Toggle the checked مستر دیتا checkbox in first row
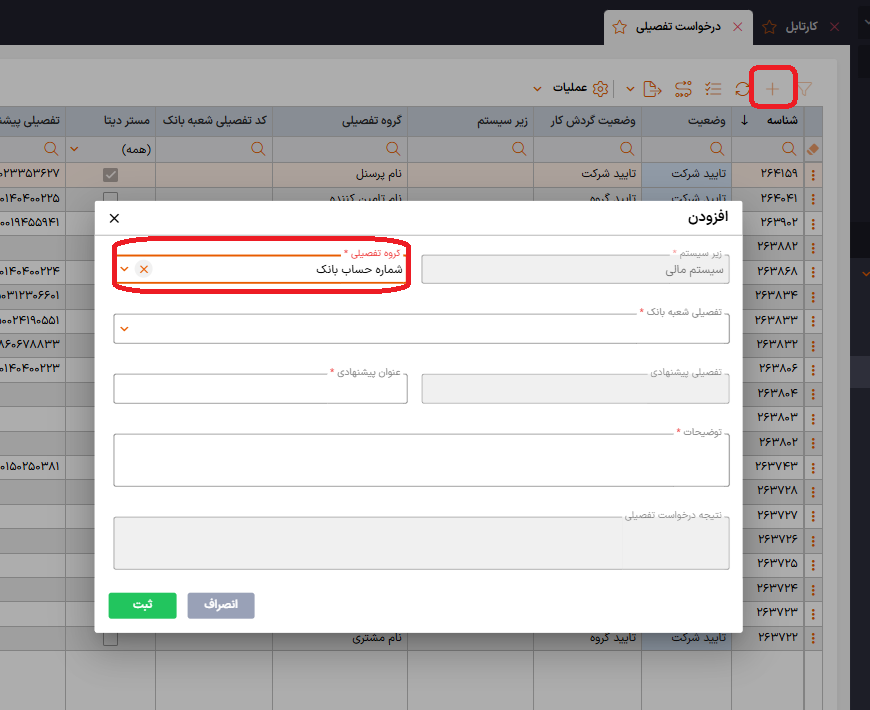Viewport: 870px width, 710px height. 111,175
